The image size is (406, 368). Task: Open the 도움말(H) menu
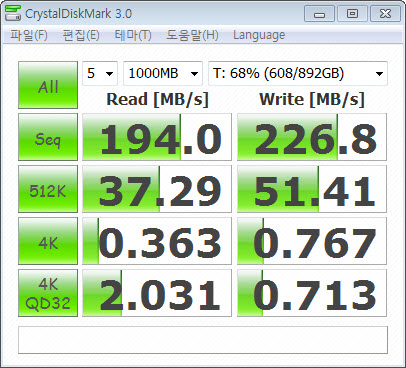coord(192,35)
